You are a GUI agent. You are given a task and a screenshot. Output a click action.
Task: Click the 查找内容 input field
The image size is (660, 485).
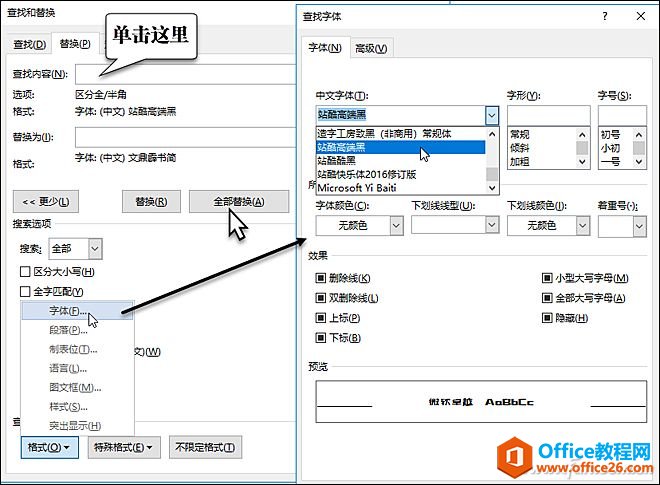tap(186, 75)
